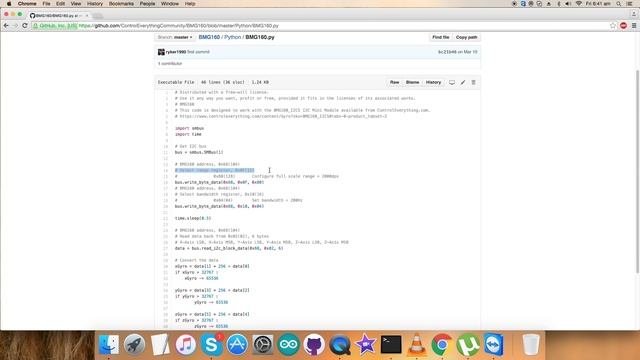Open the file in GitHub Desktop icon
This screenshot has width=640, height=360.
(x=452, y=82)
